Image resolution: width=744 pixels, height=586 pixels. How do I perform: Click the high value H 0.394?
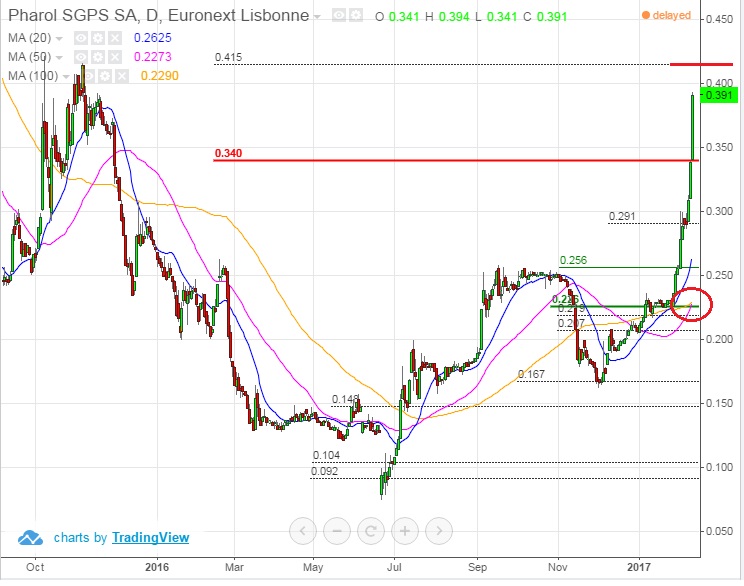click(x=447, y=17)
